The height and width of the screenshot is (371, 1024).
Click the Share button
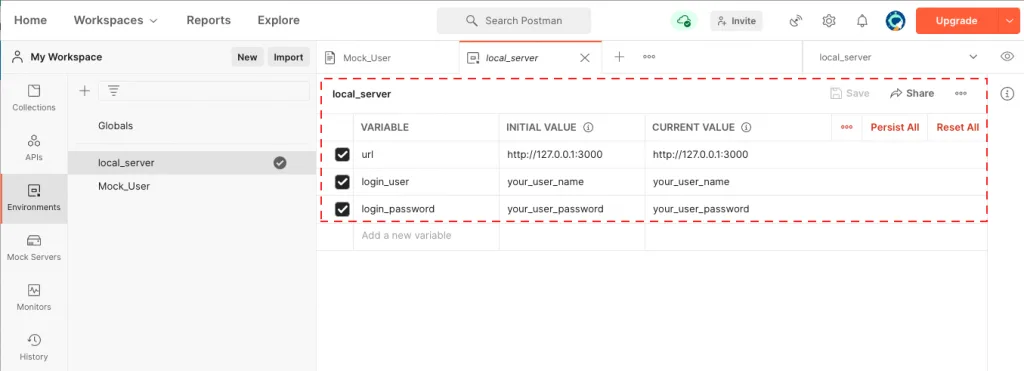click(x=912, y=93)
